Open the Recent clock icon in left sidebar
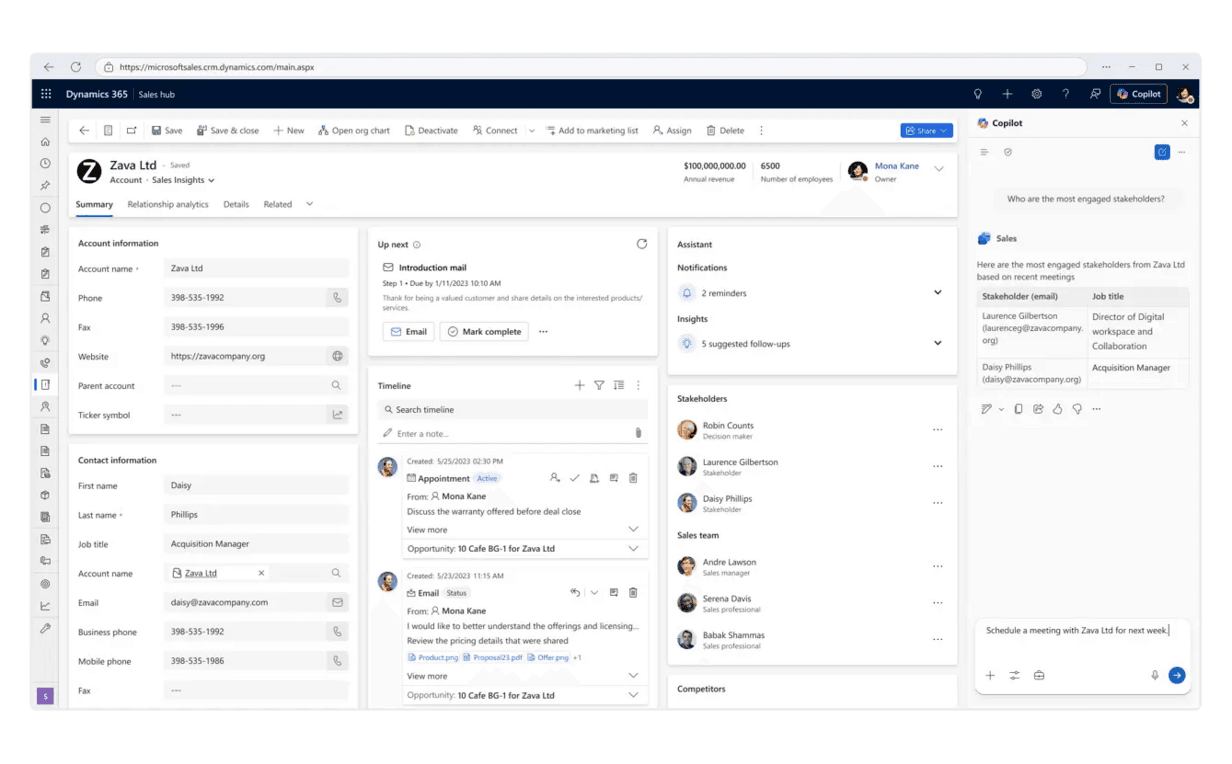The height and width of the screenshot is (764, 1232). point(45,163)
